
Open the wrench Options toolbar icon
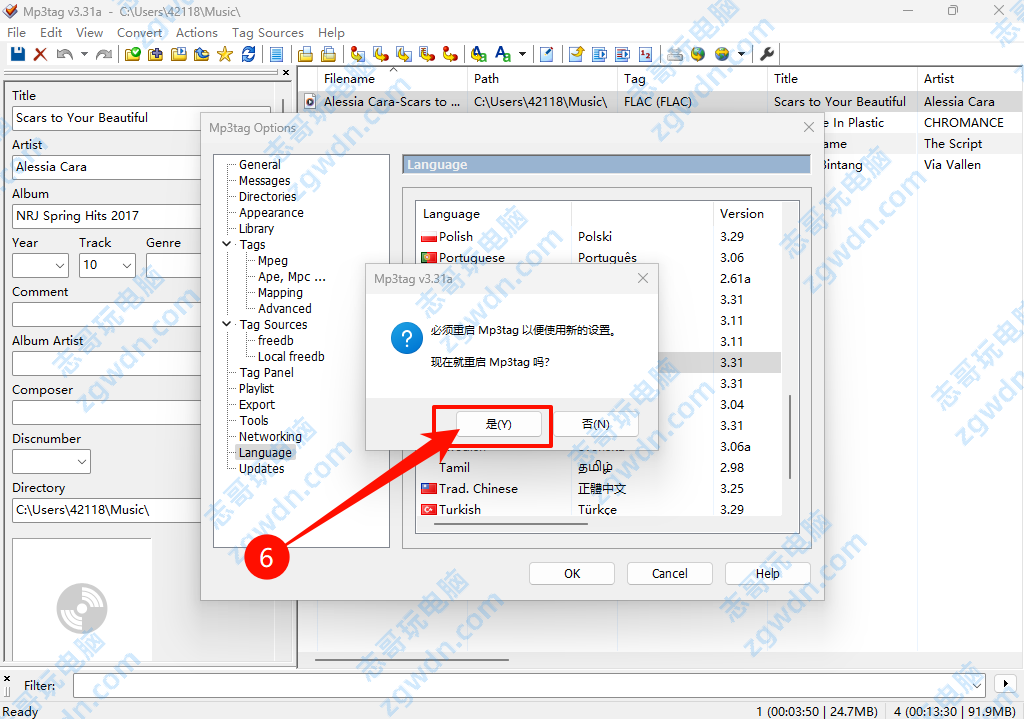tap(768, 54)
